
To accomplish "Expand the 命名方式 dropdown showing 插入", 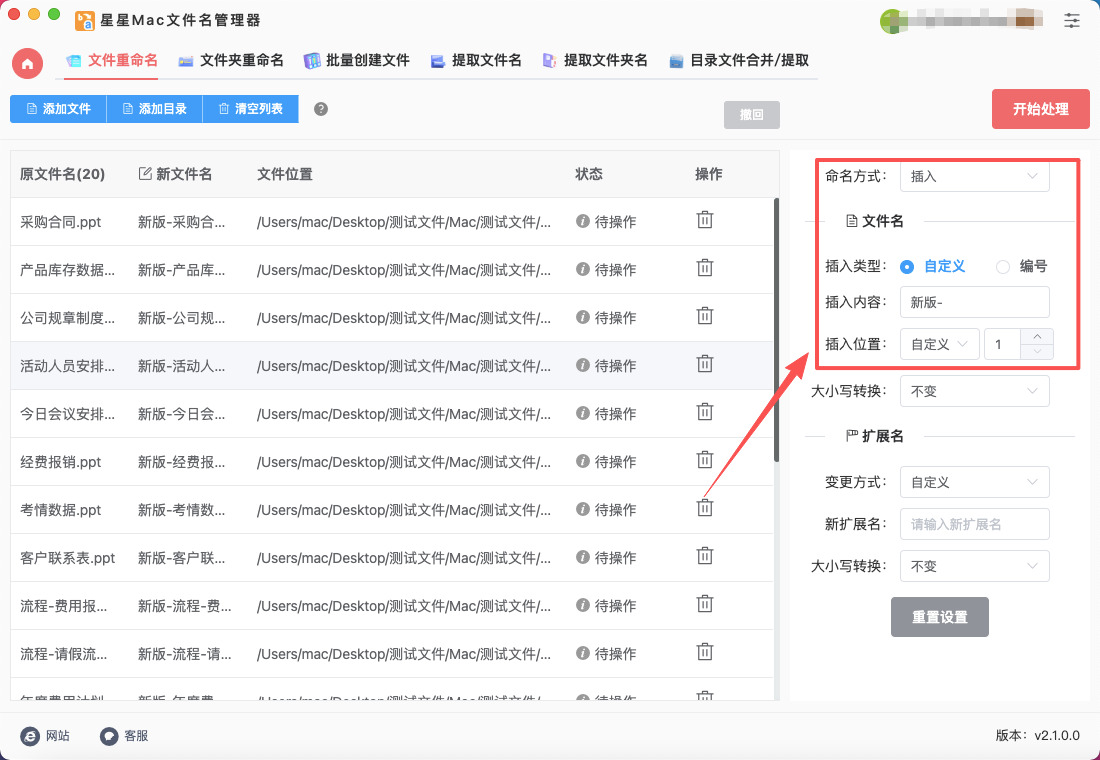I will pyautogui.click(x=974, y=176).
